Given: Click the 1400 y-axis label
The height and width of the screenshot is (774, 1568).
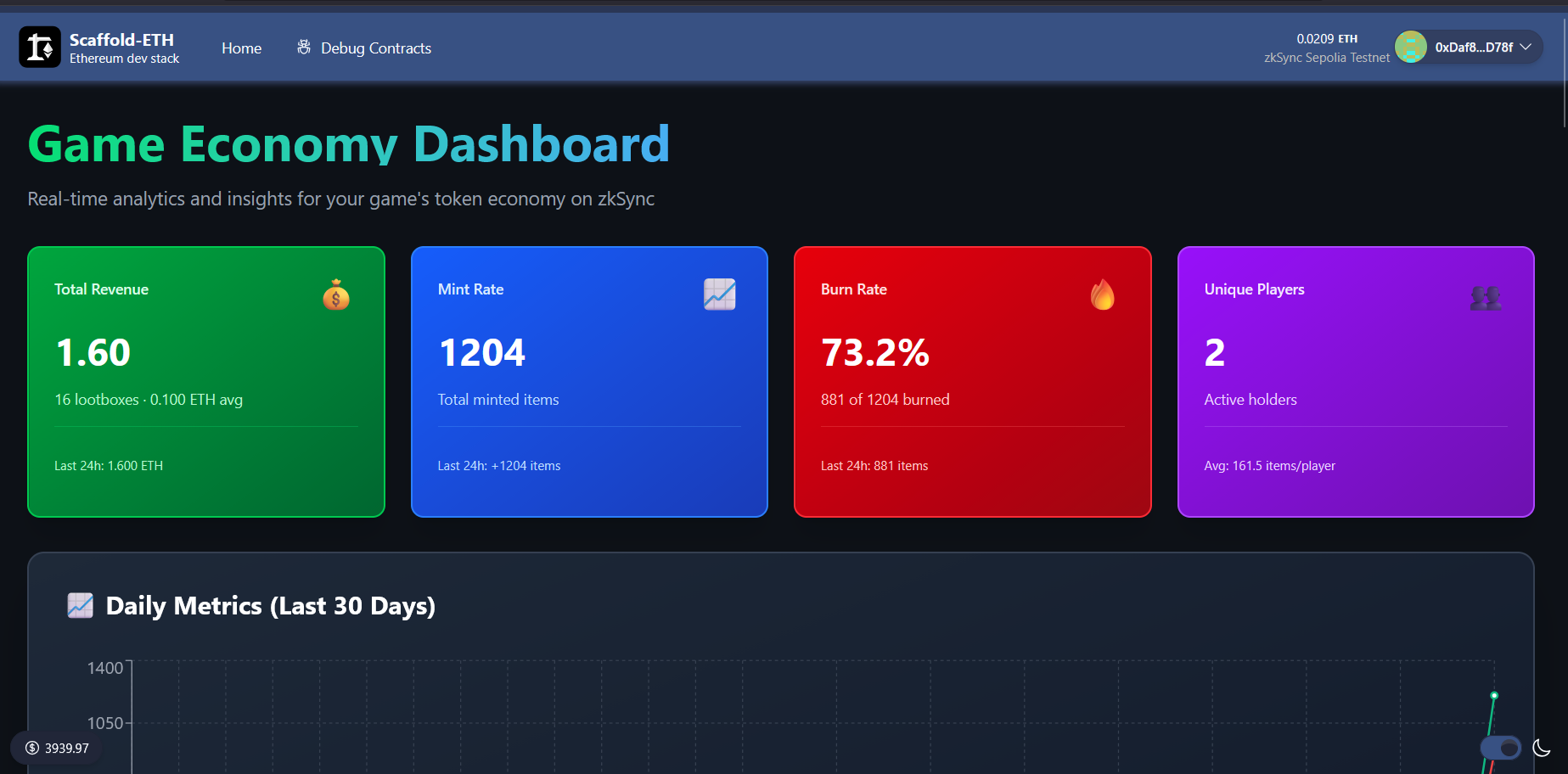Looking at the screenshot, I should point(105,668).
